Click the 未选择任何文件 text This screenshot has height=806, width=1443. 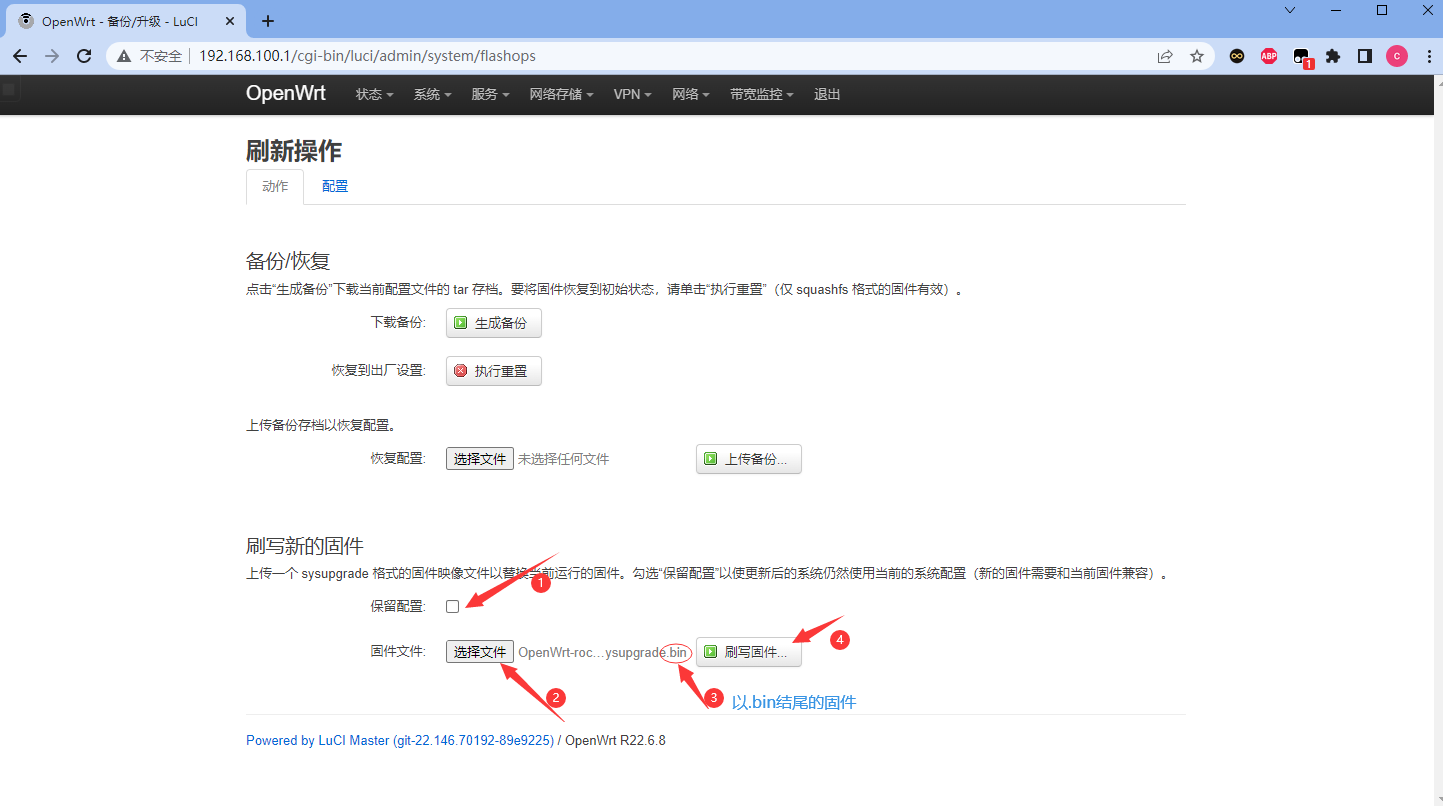pyautogui.click(x=563, y=459)
